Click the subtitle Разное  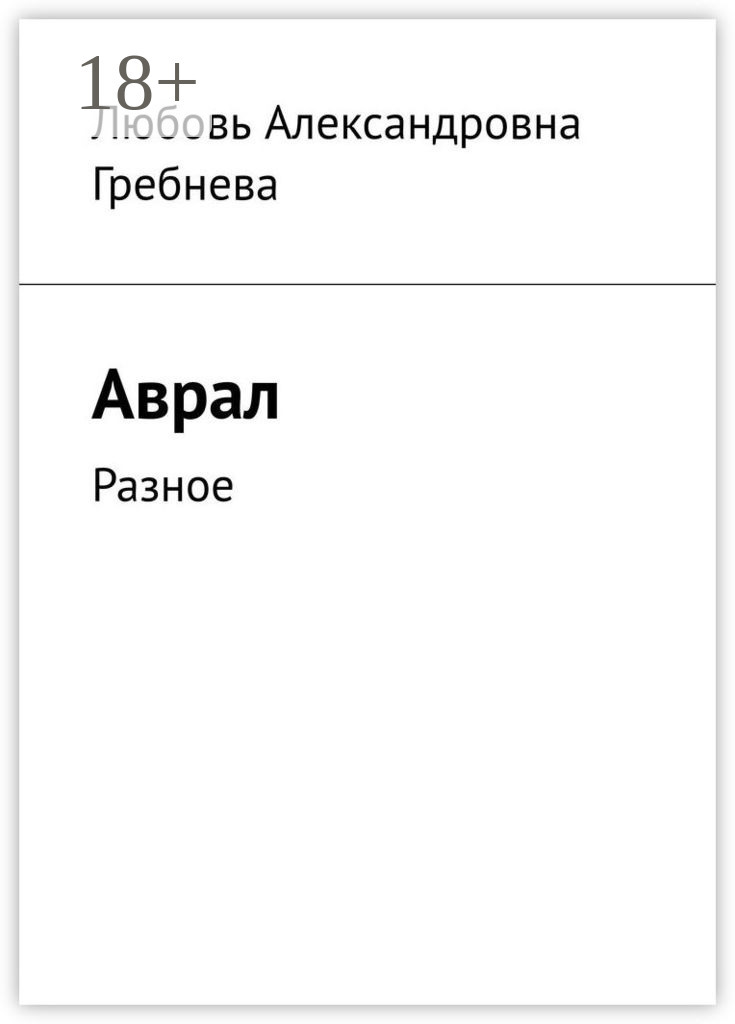click(x=163, y=487)
